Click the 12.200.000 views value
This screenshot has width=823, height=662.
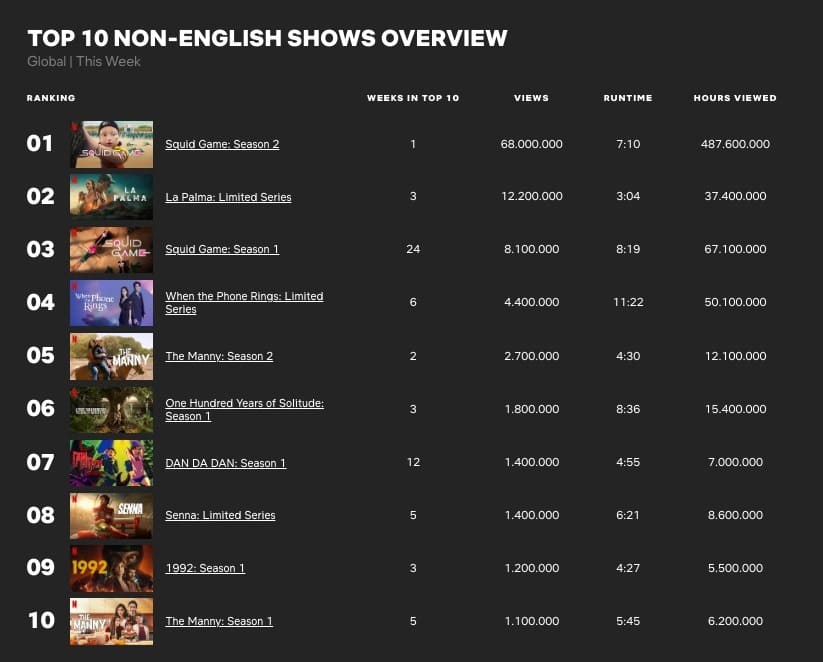pos(532,196)
